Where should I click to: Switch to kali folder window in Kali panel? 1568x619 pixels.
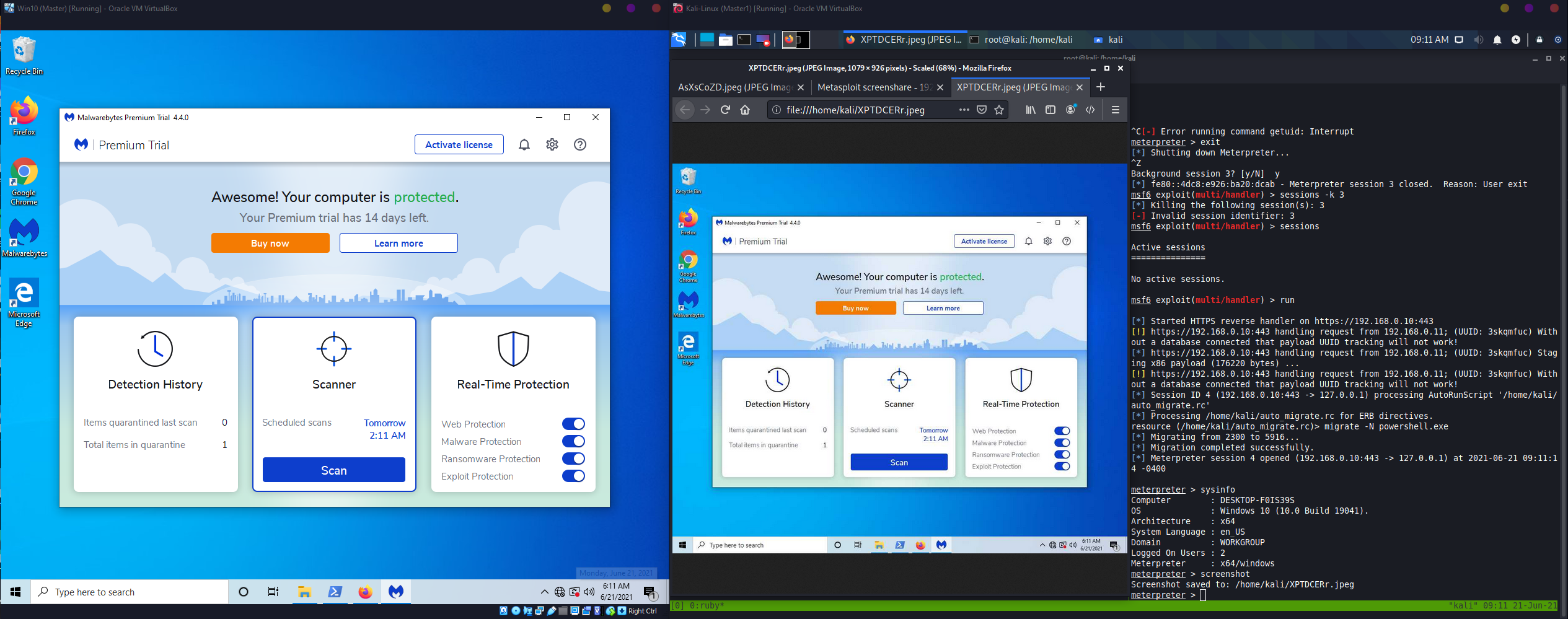coord(1108,40)
